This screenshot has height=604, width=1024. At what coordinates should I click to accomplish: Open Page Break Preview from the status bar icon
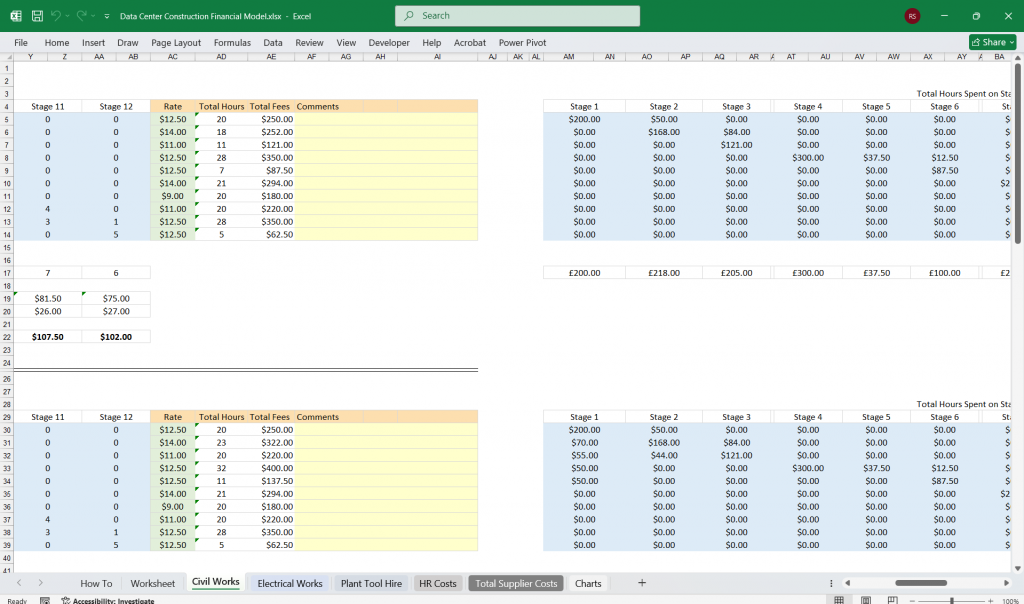pyautogui.click(x=890, y=598)
